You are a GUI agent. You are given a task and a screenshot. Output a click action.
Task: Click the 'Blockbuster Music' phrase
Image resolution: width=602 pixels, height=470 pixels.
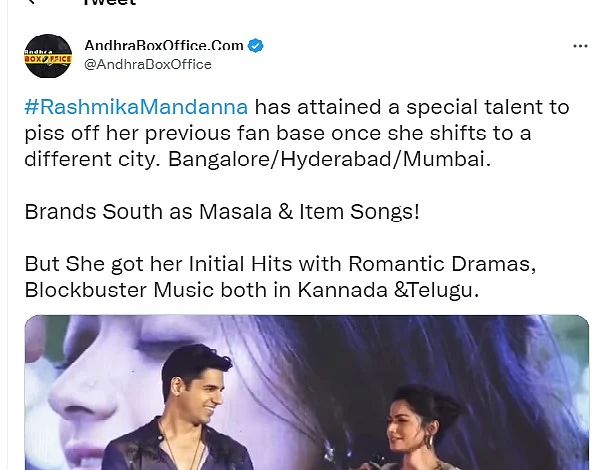119,290
